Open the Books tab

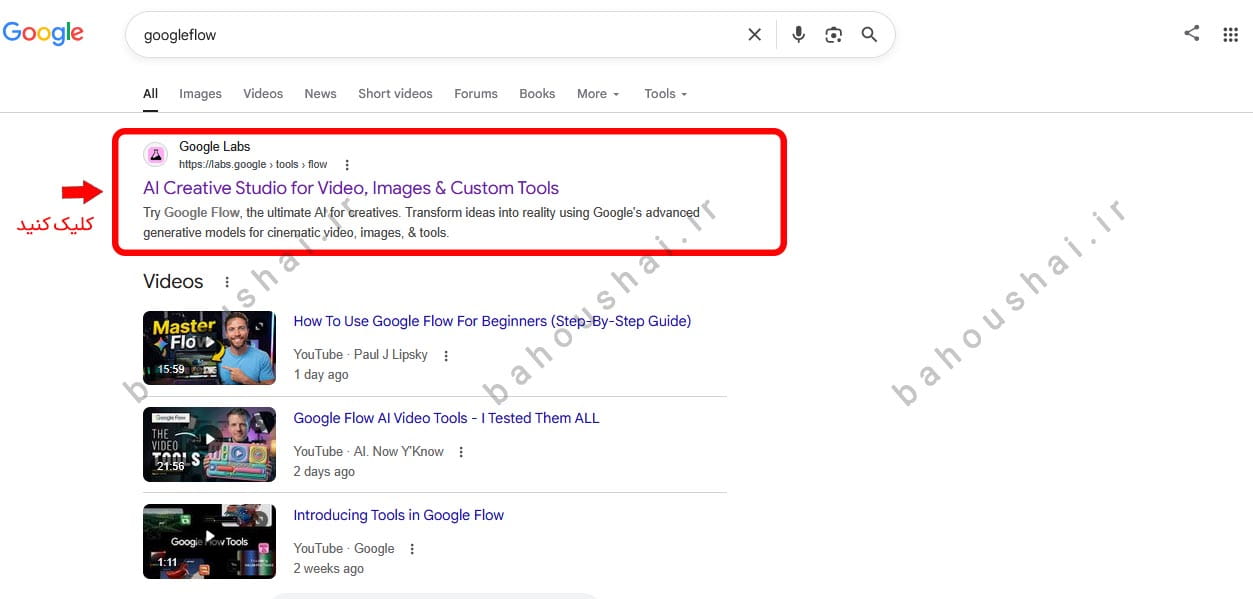[537, 94]
